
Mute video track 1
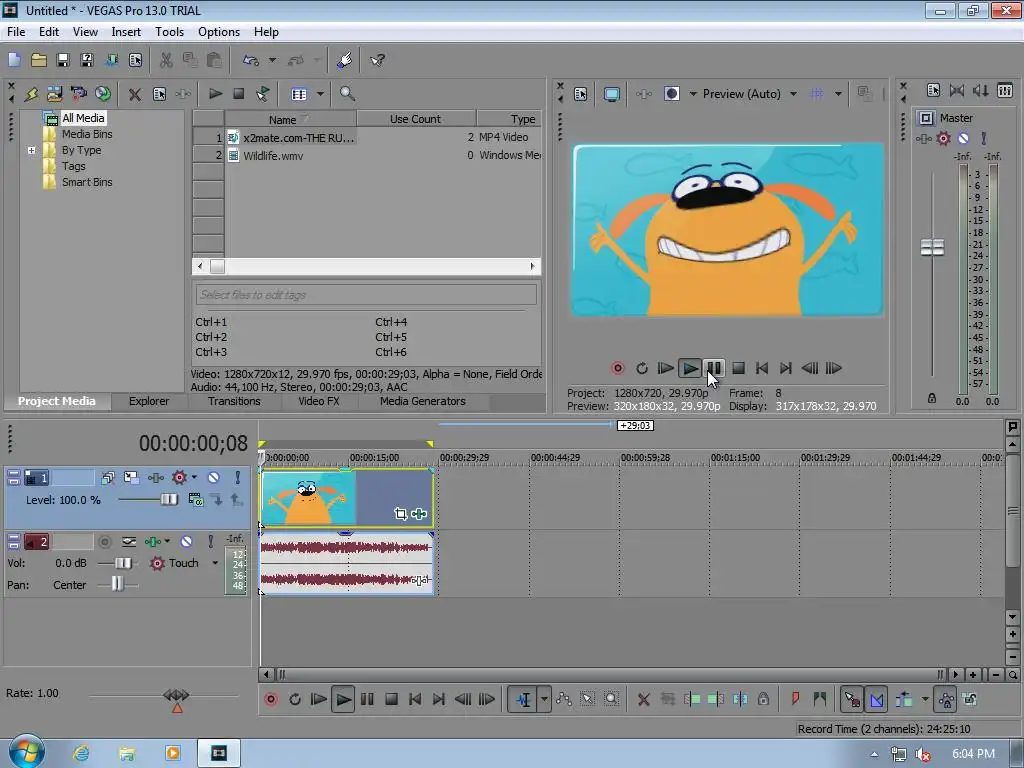pyautogui.click(x=214, y=477)
